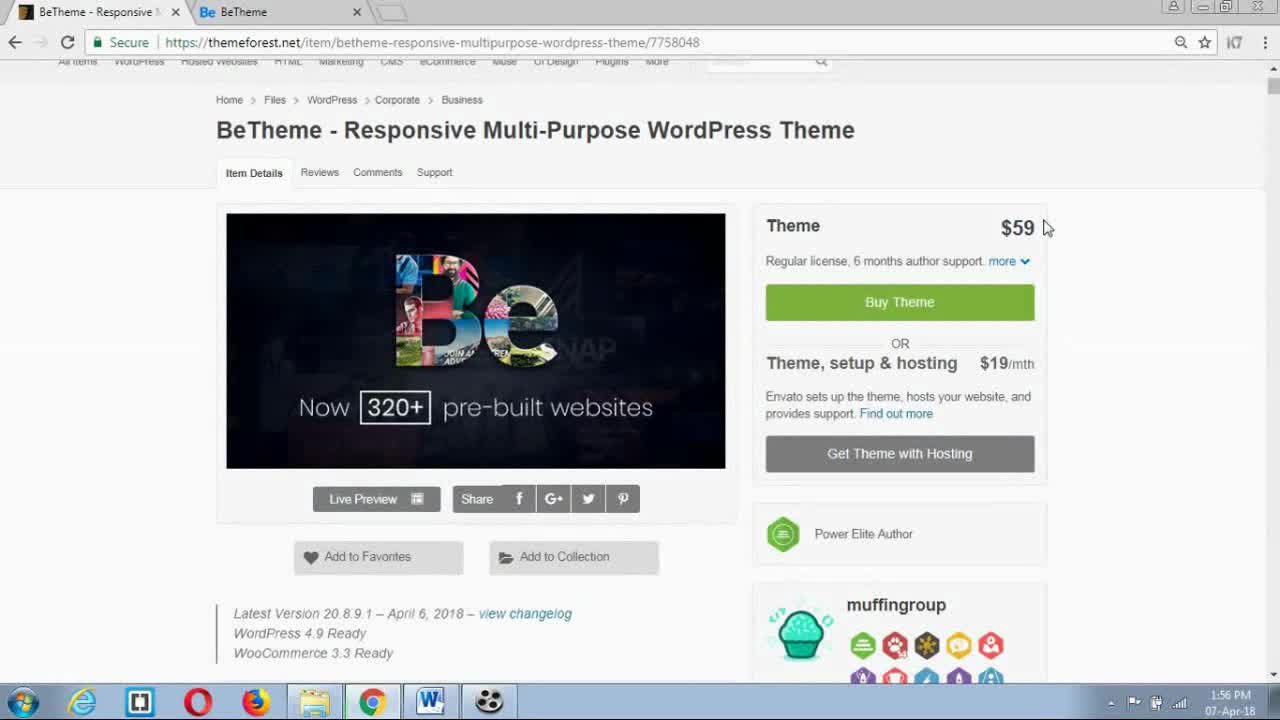
Task: Open Microsoft Word from the taskbar
Action: click(x=430, y=702)
